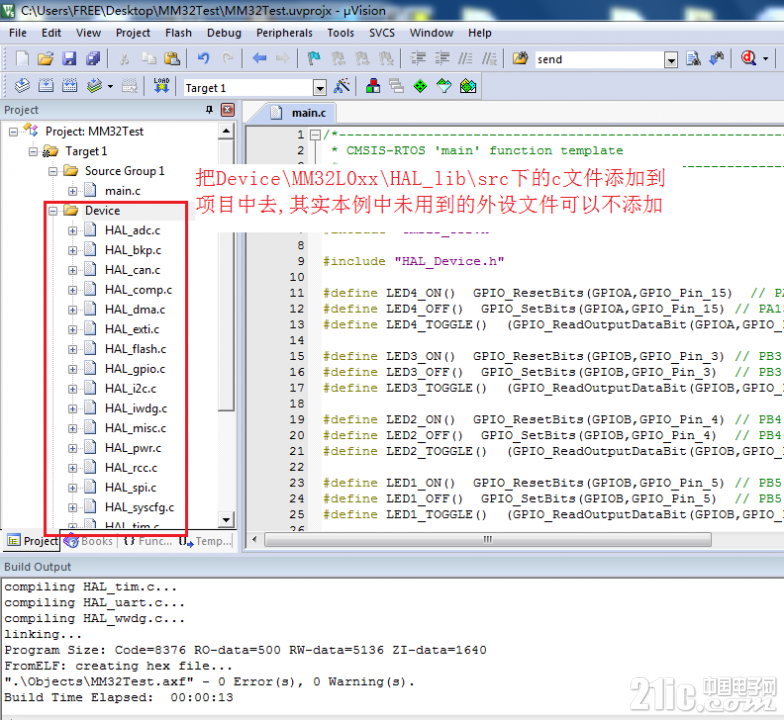Click the Save All icon

(x=93, y=58)
